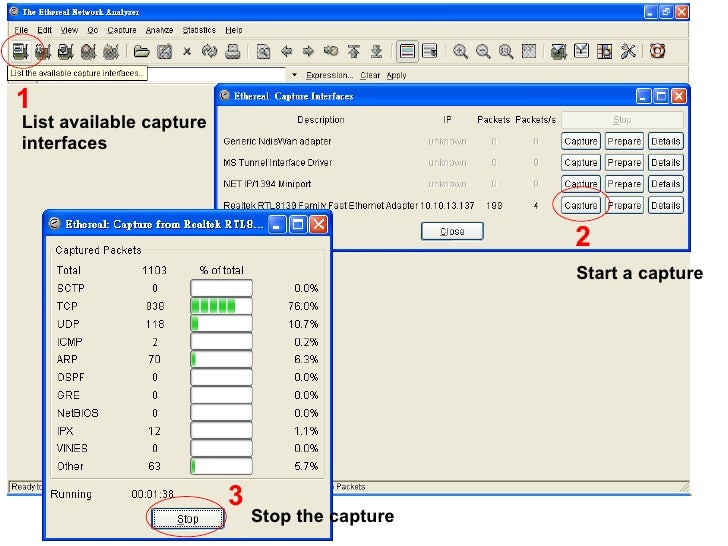728x546 pixels.
Task: Click the Go to packet number icon
Action: 331,51
